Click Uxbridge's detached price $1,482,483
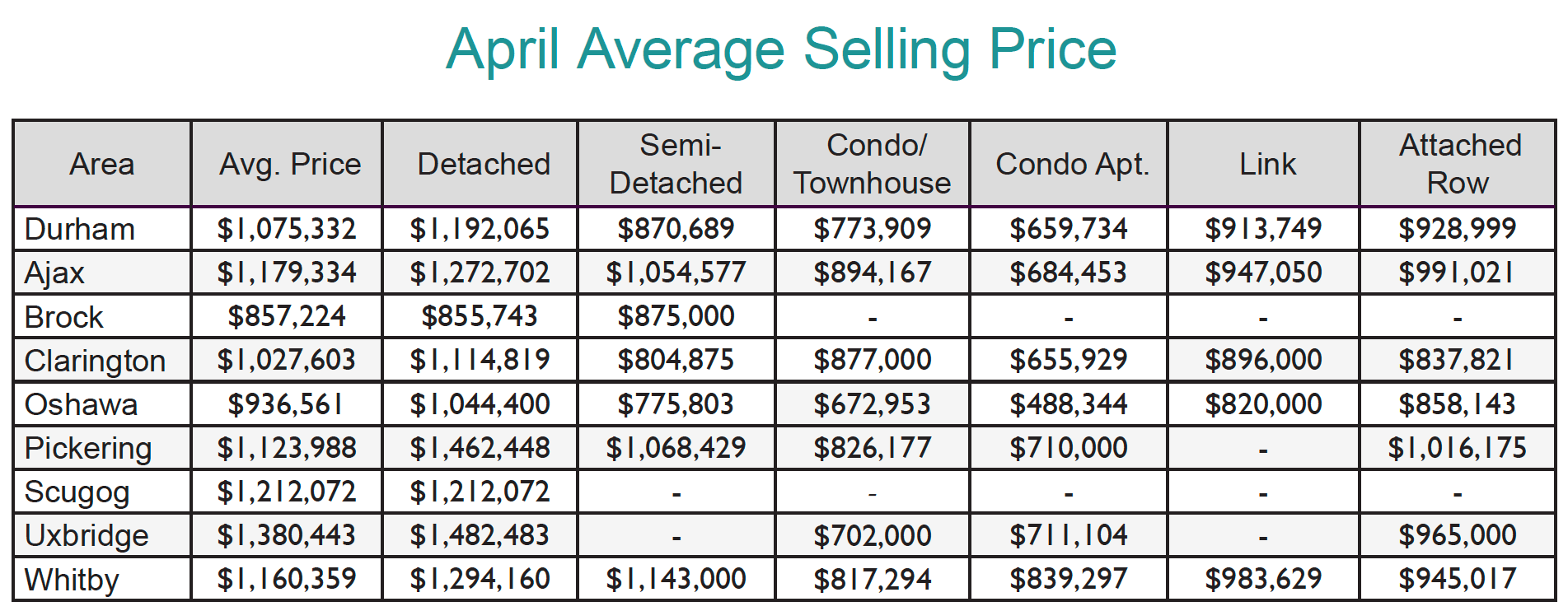This screenshot has height=611, width=1568. (480, 535)
